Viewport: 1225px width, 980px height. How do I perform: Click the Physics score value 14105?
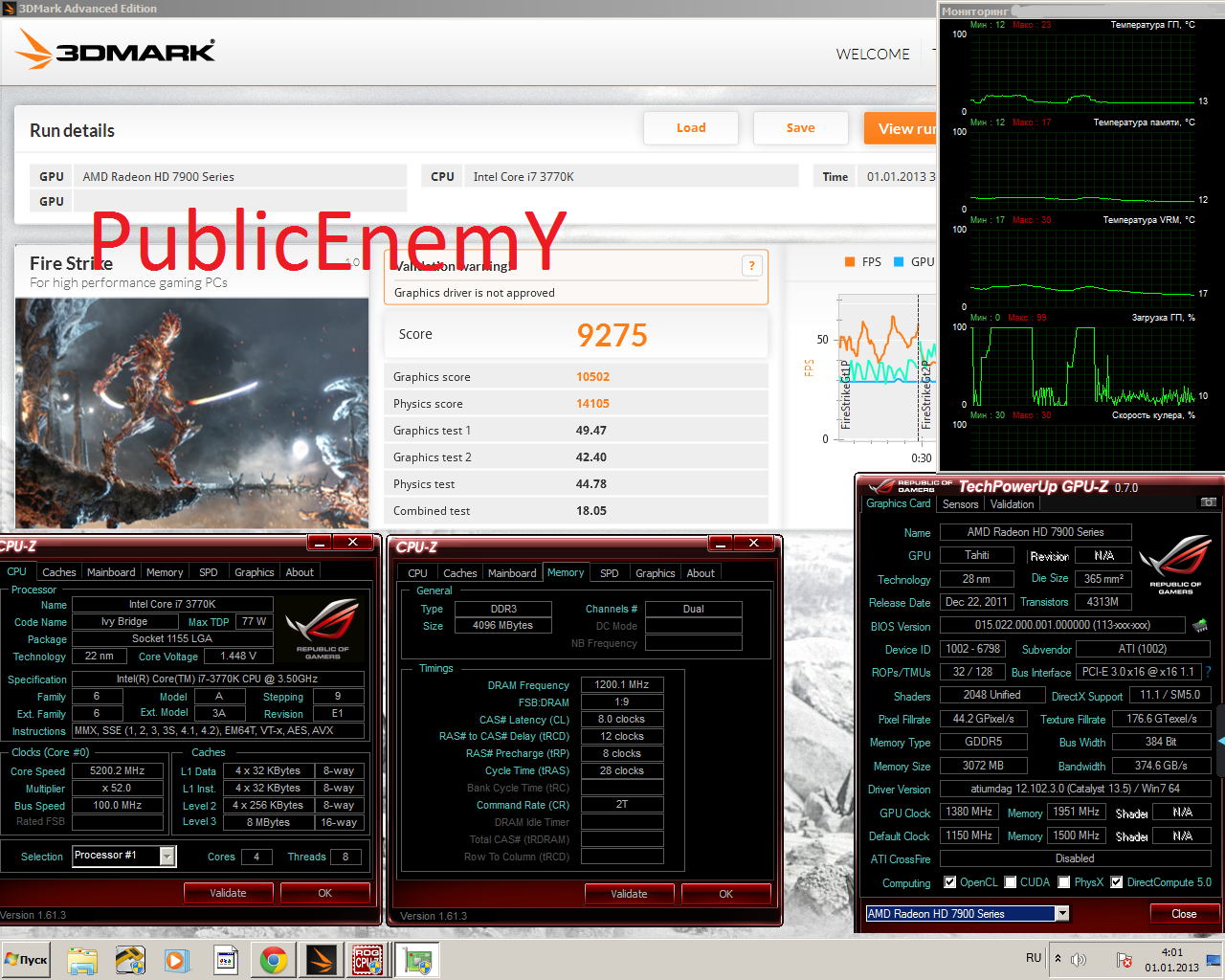[592, 404]
